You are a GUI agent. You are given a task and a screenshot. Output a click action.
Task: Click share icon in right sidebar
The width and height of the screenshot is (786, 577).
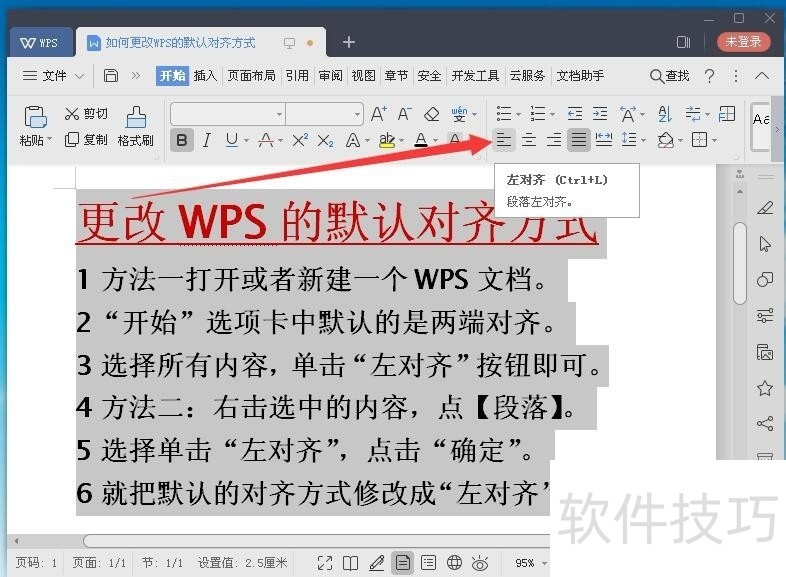click(765, 424)
